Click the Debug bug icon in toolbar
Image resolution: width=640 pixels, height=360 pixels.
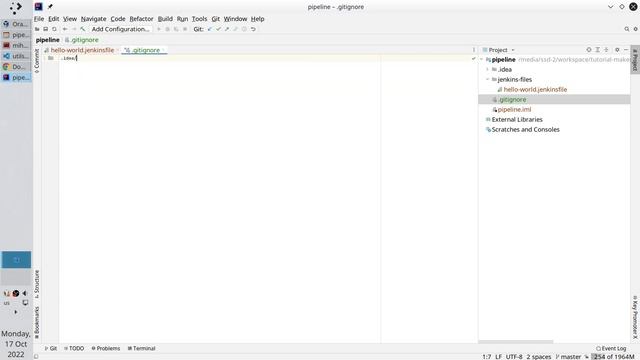click(x=167, y=29)
